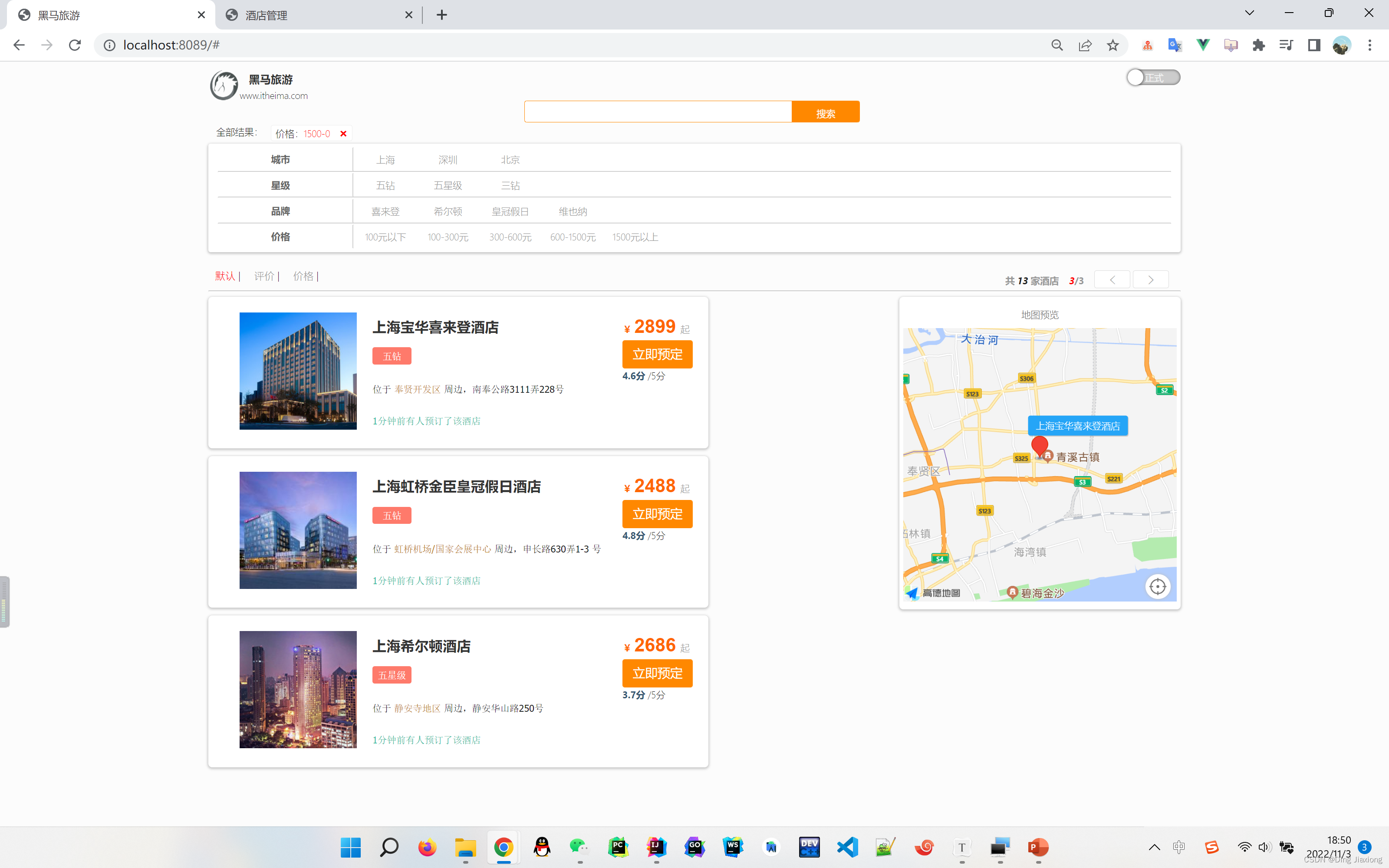Click the orange 搜索 button
This screenshot has width=1389, height=868.
(825, 112)
